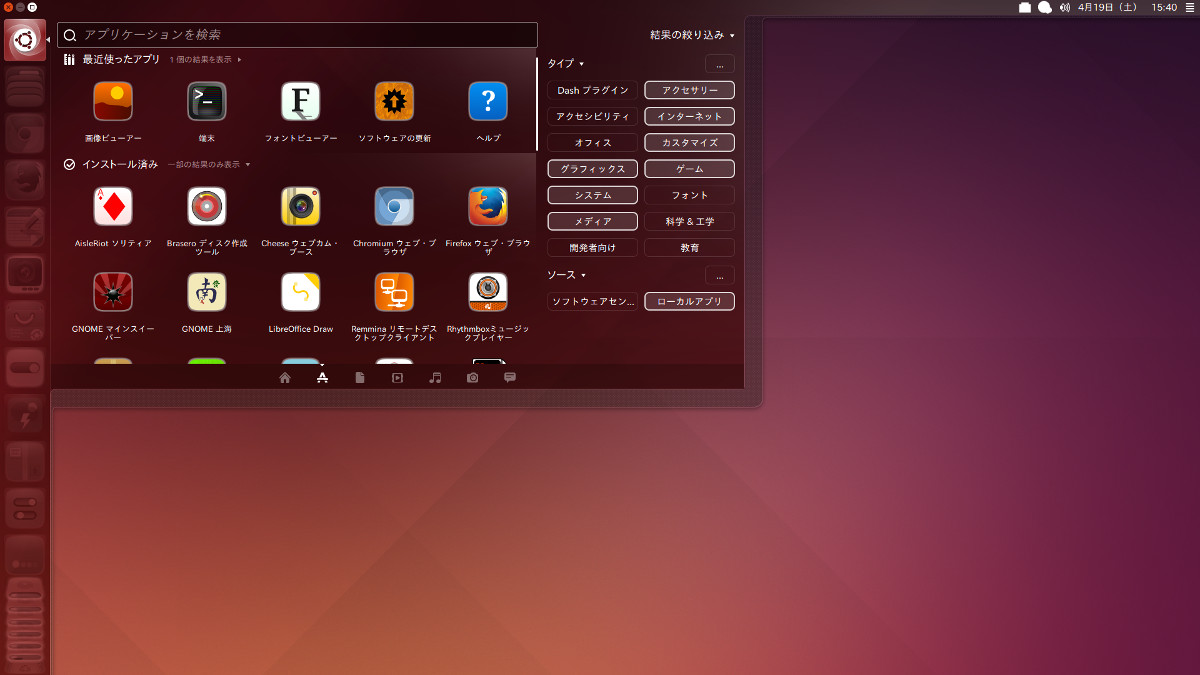Expand 1個の結果を表示 for recent apps
This screenshot has height=675, width=1200.
pyautogui.click(x=205, y=60)
